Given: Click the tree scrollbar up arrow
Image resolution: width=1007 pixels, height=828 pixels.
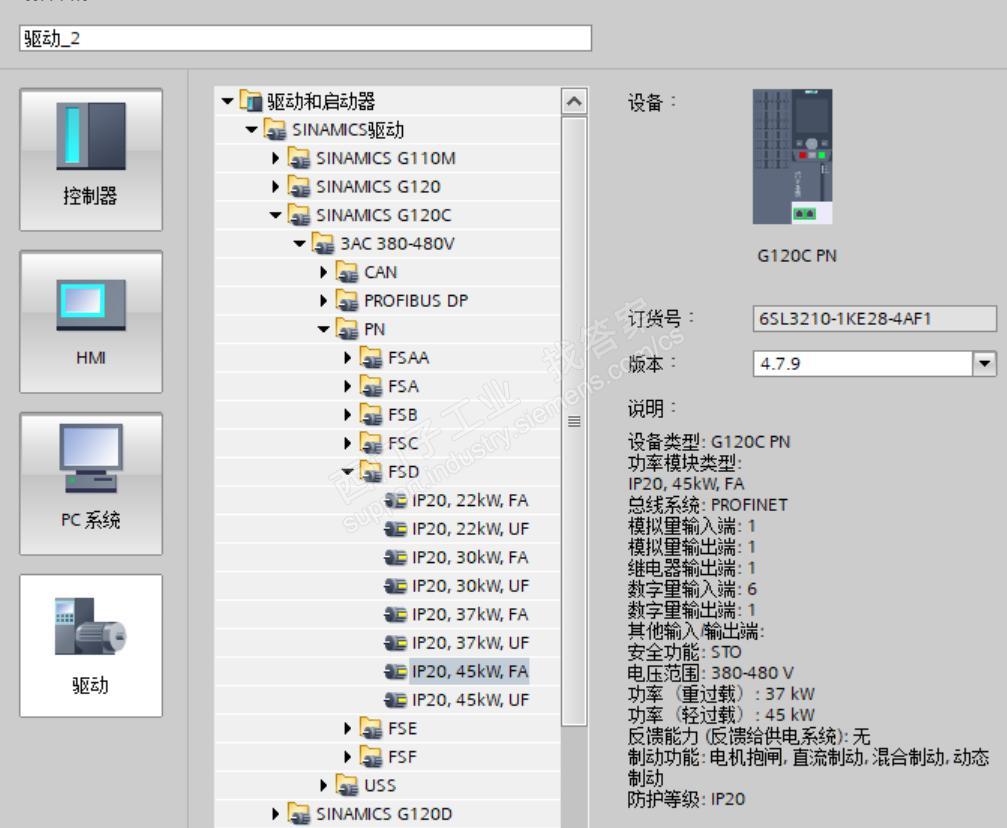Looking at the screenshot, I should 574,101.
